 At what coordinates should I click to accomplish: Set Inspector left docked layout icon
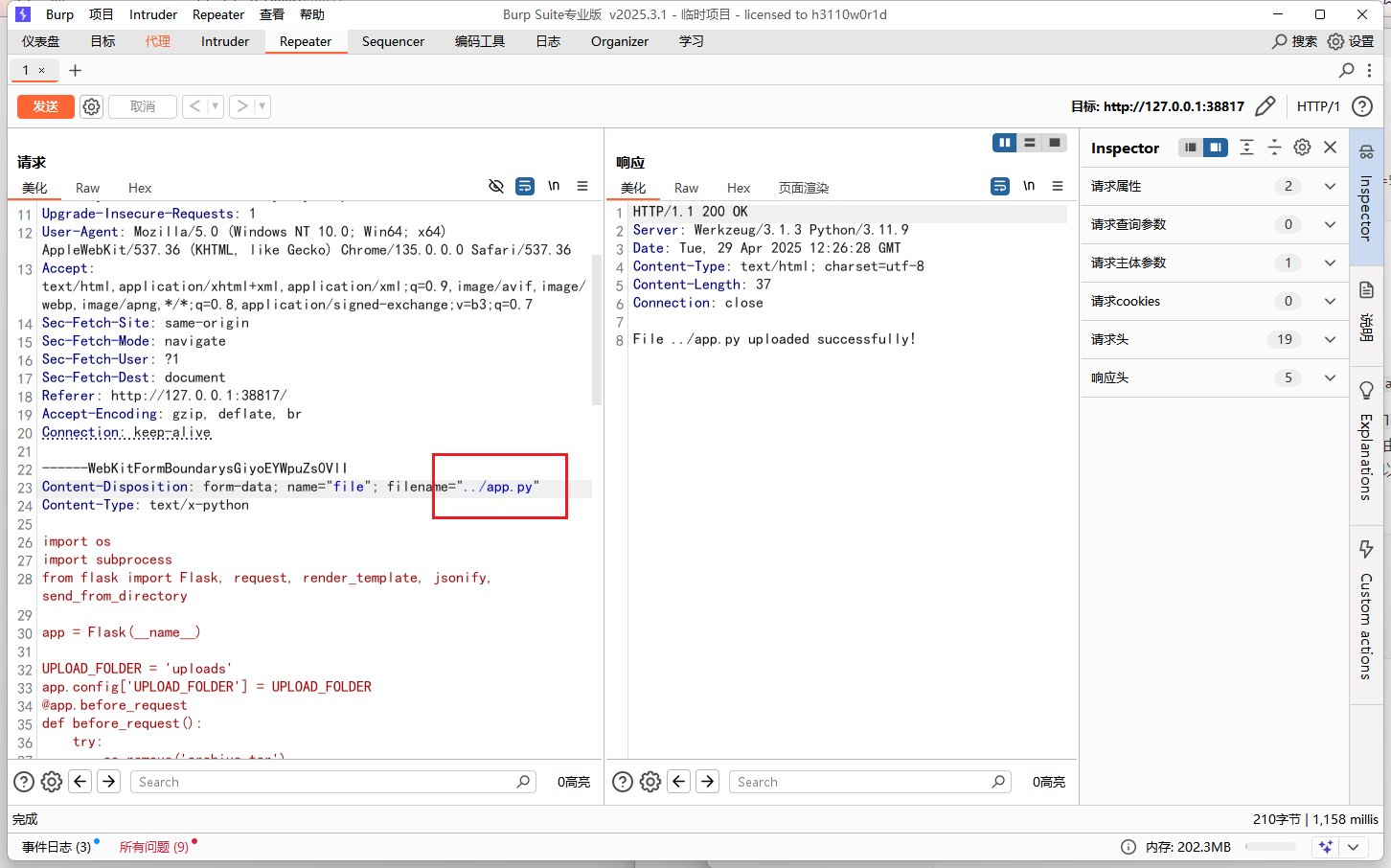1191,148
